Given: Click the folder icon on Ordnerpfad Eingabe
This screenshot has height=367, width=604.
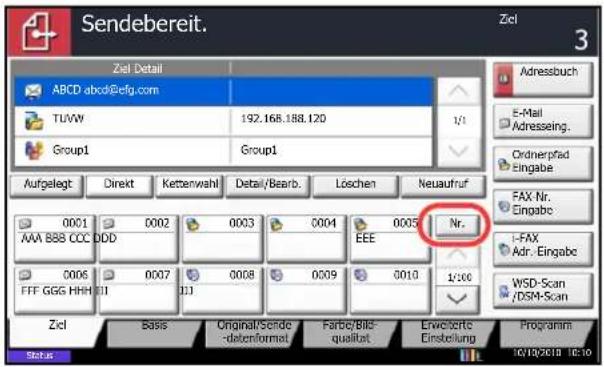Looking at the screenshot, I should pos(505,164).
